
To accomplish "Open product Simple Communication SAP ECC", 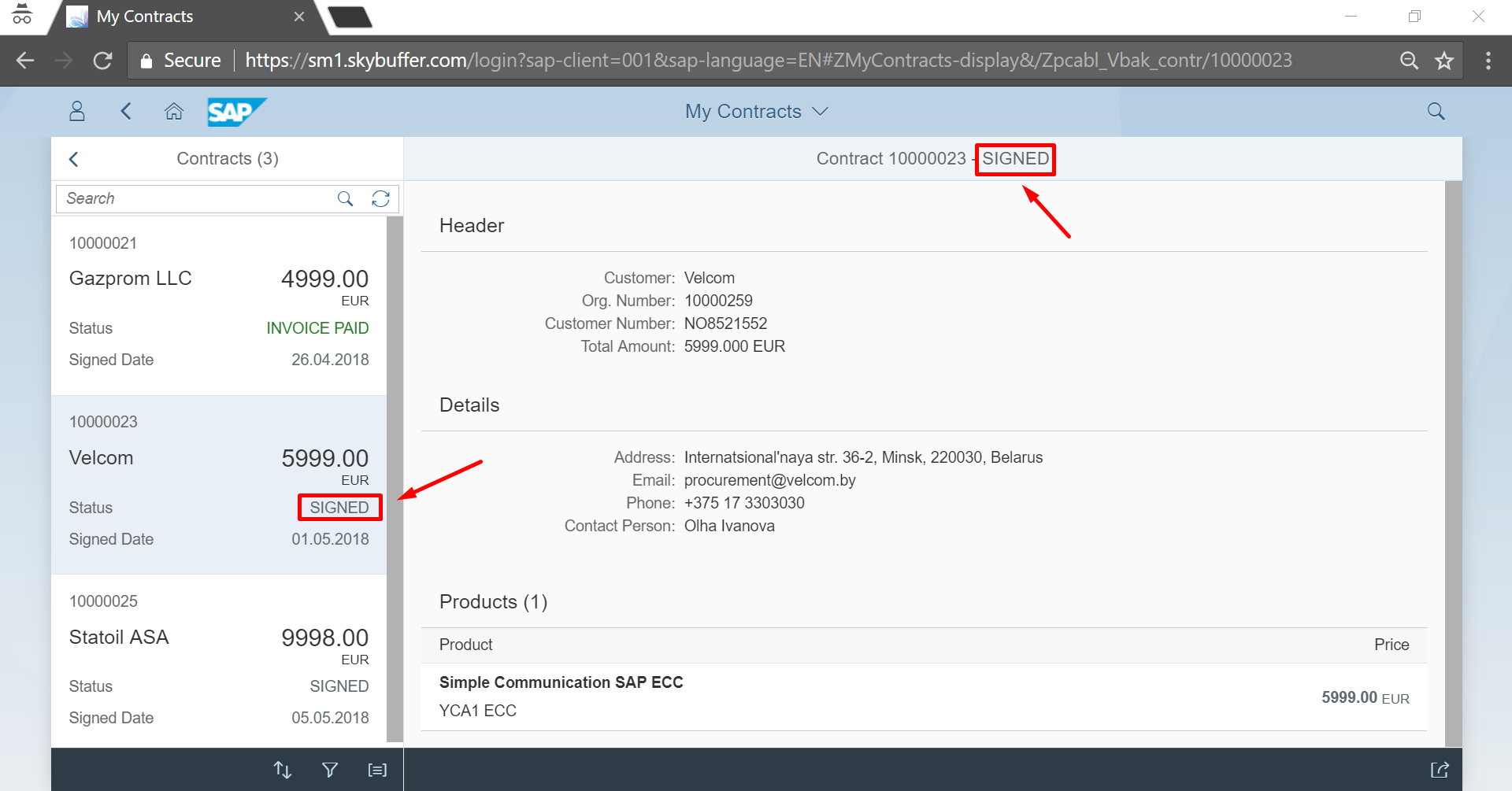I will tap(561, 682).
